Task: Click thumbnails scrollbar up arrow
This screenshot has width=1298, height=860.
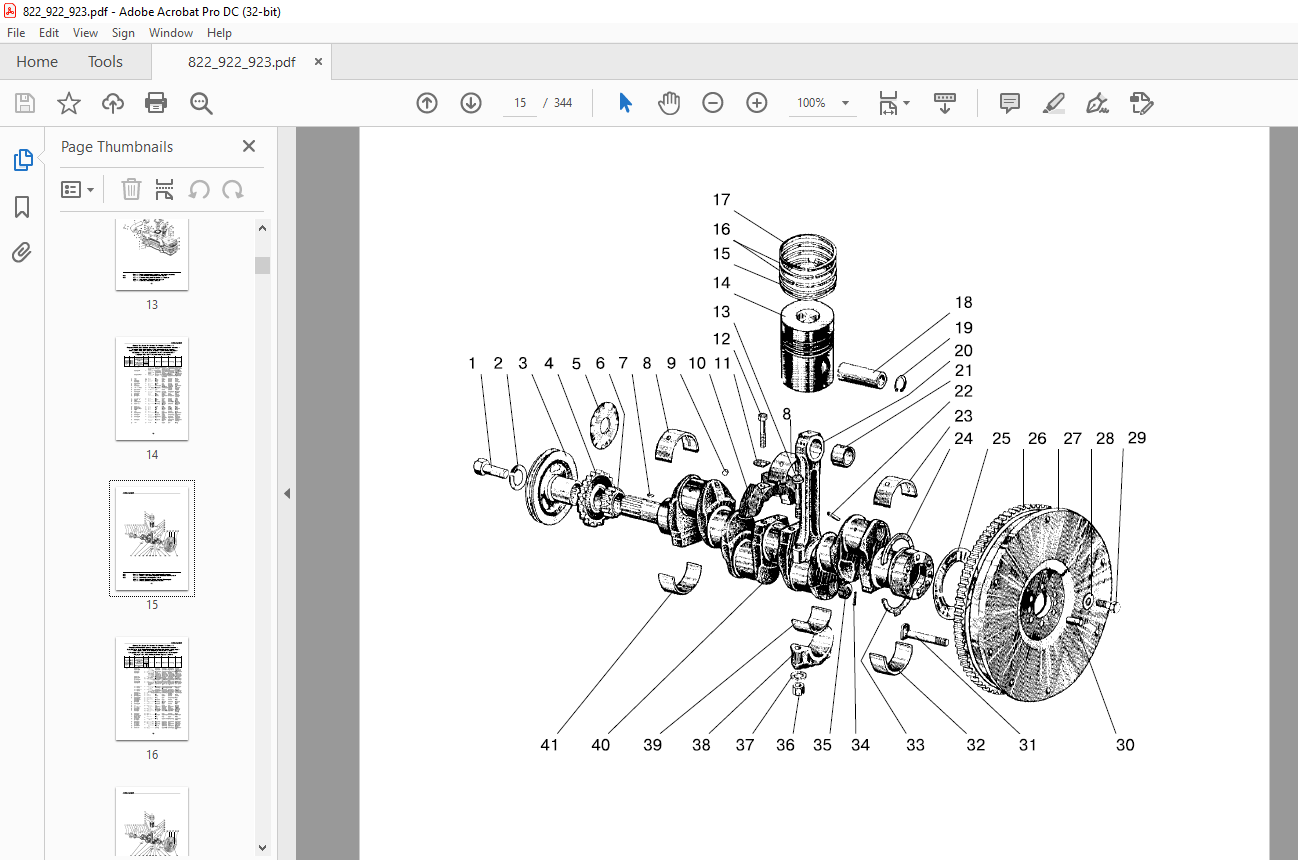Action: tap(263, 228)
